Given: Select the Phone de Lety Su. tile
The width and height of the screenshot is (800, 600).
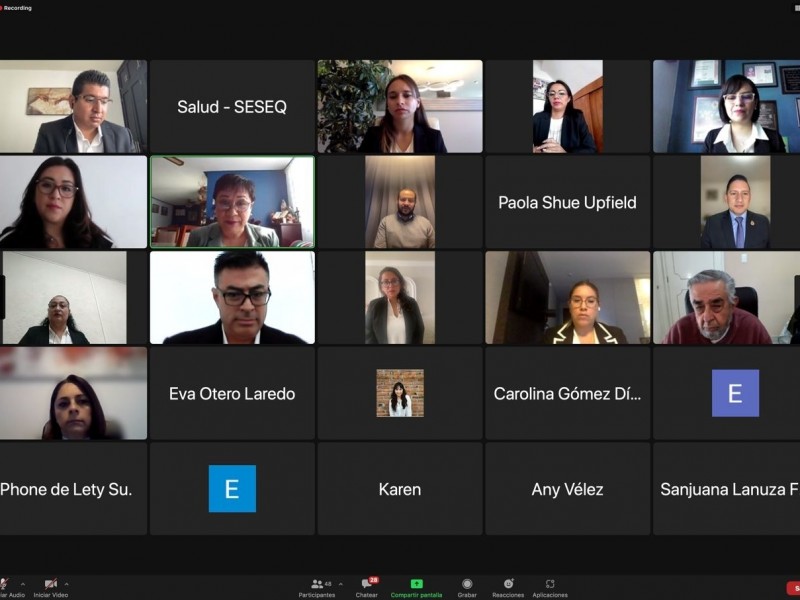Looking at the screenshot, I should [73, 489].
